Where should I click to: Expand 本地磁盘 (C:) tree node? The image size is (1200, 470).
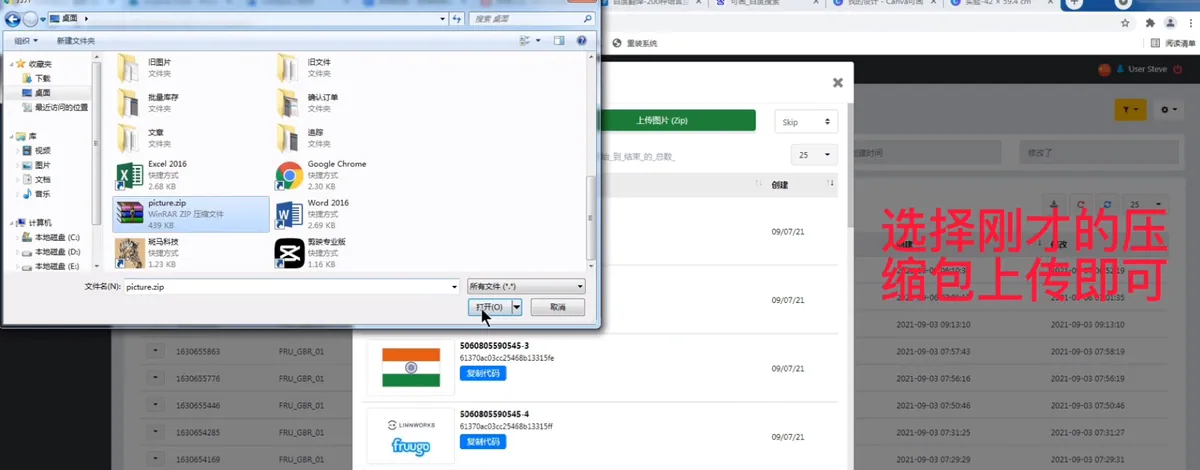point(15,237)
